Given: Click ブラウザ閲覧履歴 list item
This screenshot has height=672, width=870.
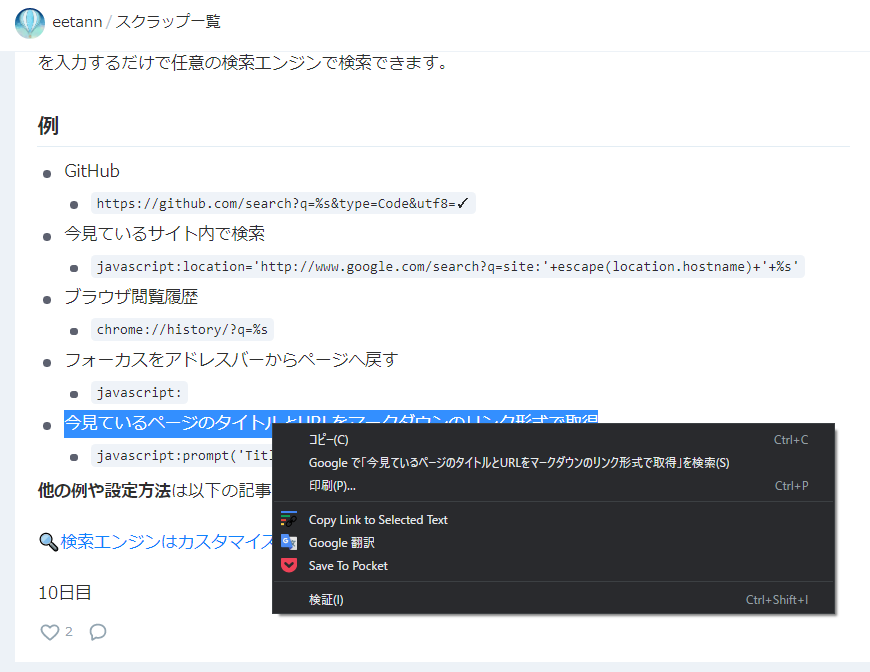Looking at the screenshot, I should (x=131, y=297).
